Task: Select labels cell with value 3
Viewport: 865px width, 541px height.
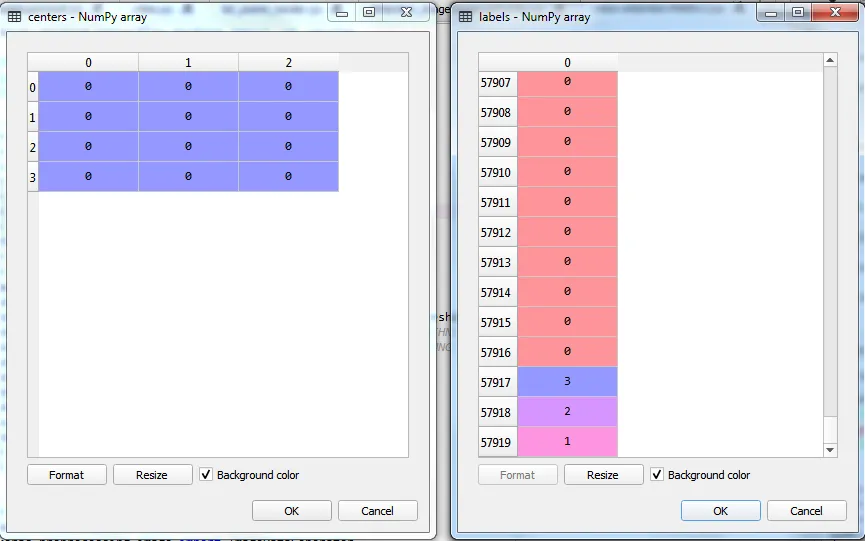Action: pyautogui.click(x=567, y=382)
